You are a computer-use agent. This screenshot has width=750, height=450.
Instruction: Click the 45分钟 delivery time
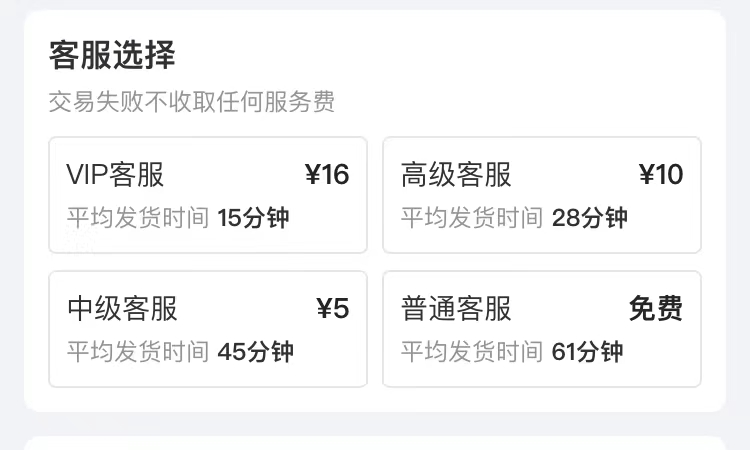(255, 351)
